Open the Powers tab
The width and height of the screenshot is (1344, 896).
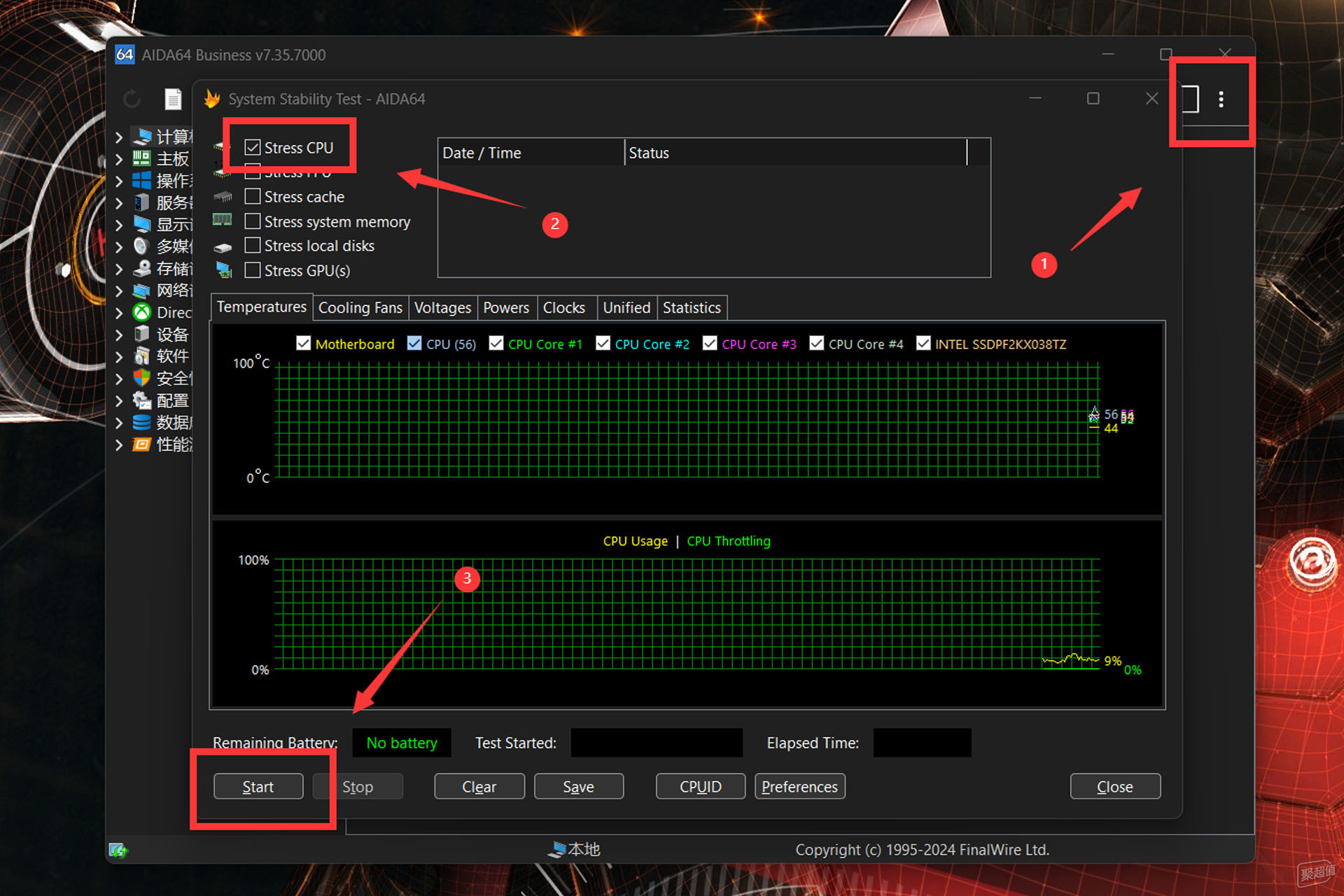[506, 308]
